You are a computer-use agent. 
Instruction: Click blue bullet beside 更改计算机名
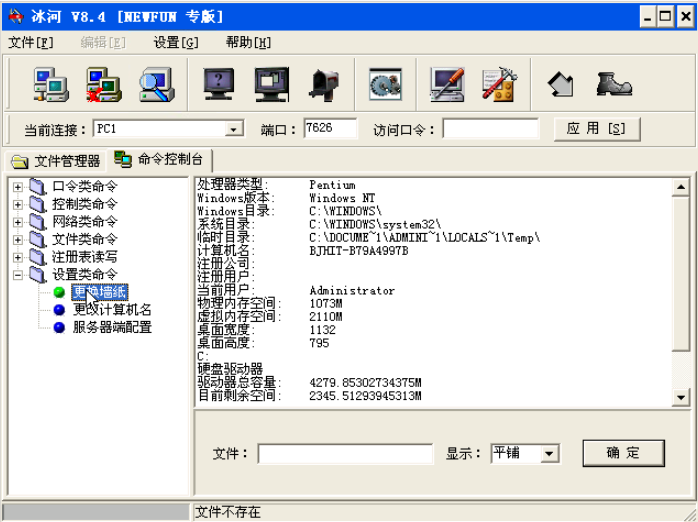point(59,310)
